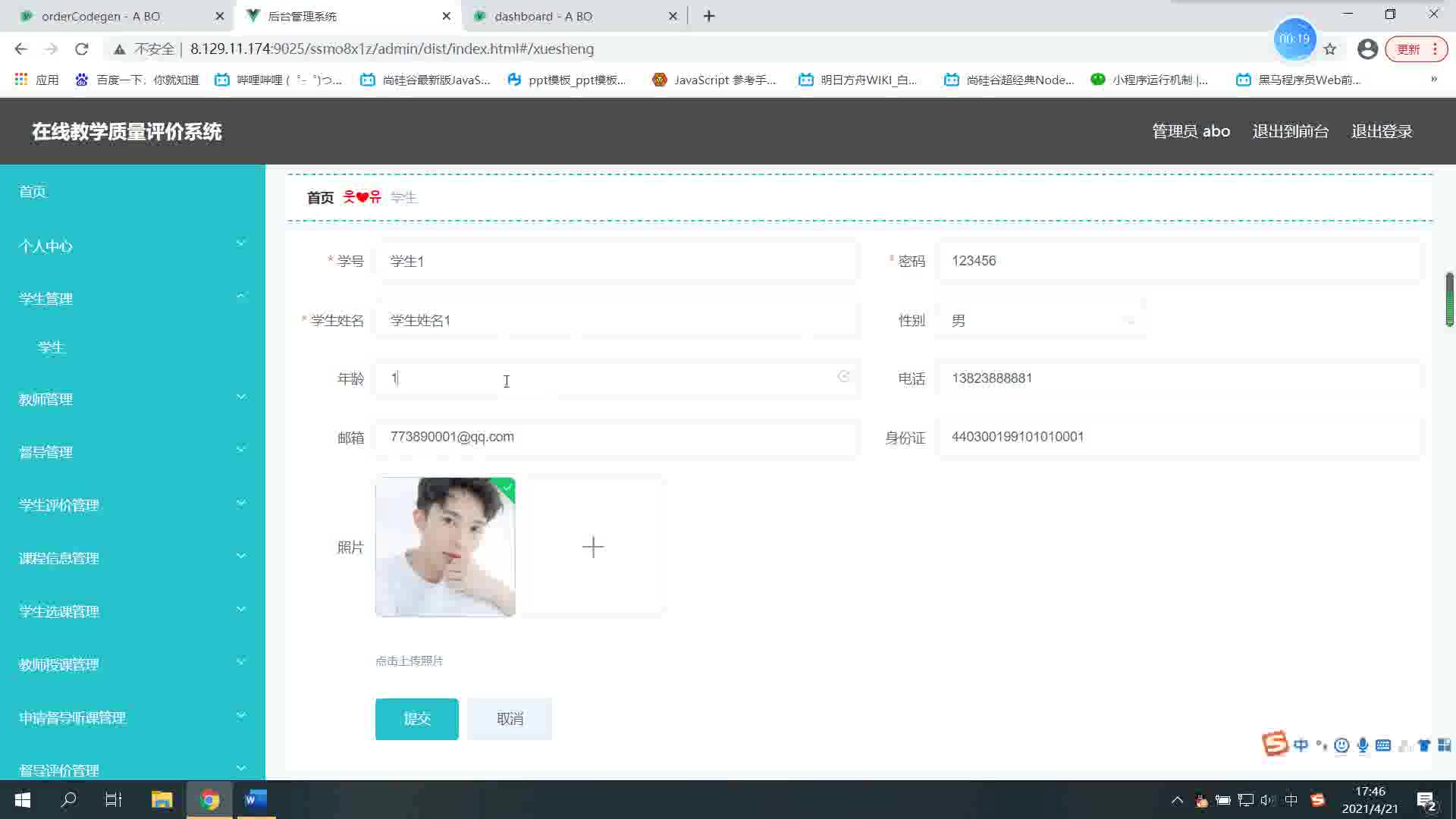This screenshot has height=819, width=1456.
Task: Reload the page with refresh icon
Action: (x=82, y=49)
